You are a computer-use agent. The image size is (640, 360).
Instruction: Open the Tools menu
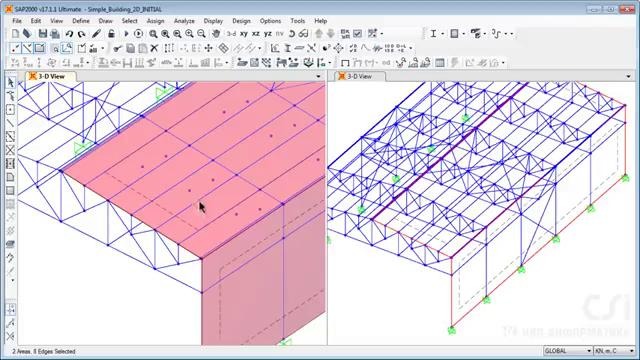pyautogui.click(x=298, y=21)
